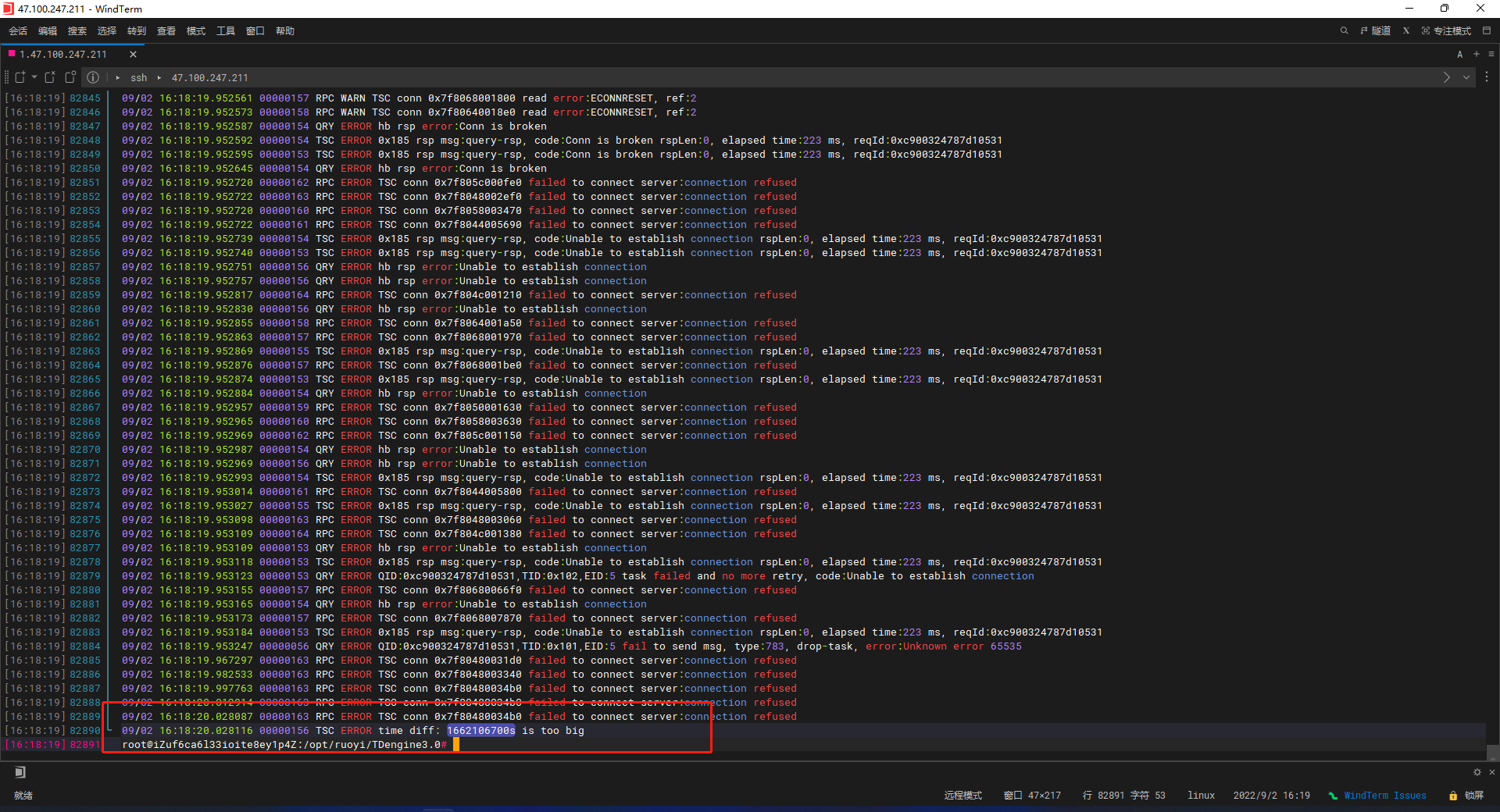This screenshot has height=812, width=1500.
Task: Open the 转到 (Go to) menu
Action: pyautogui.click(x=137, y=31)
